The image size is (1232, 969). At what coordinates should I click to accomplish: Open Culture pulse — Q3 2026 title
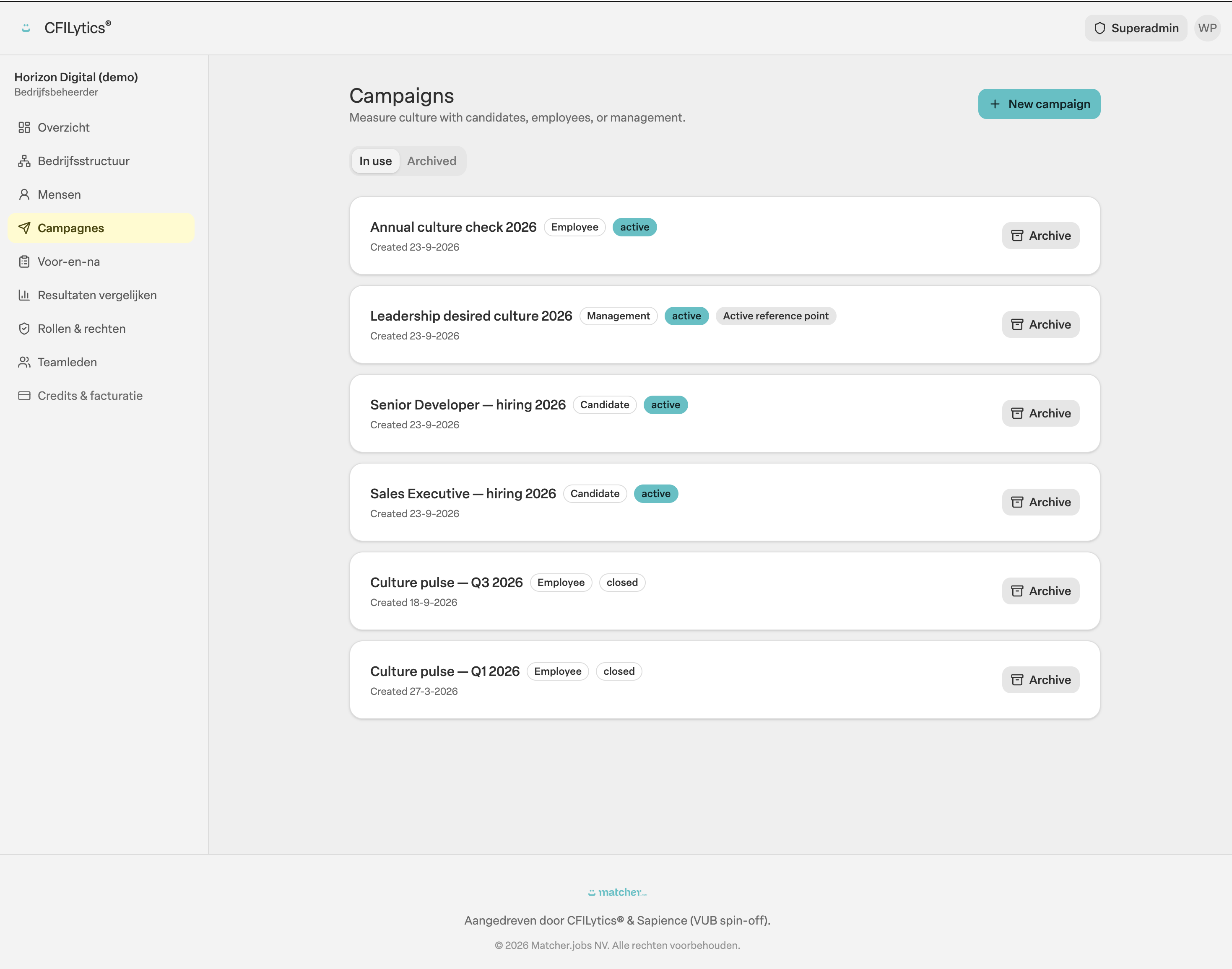pos(446,583)
